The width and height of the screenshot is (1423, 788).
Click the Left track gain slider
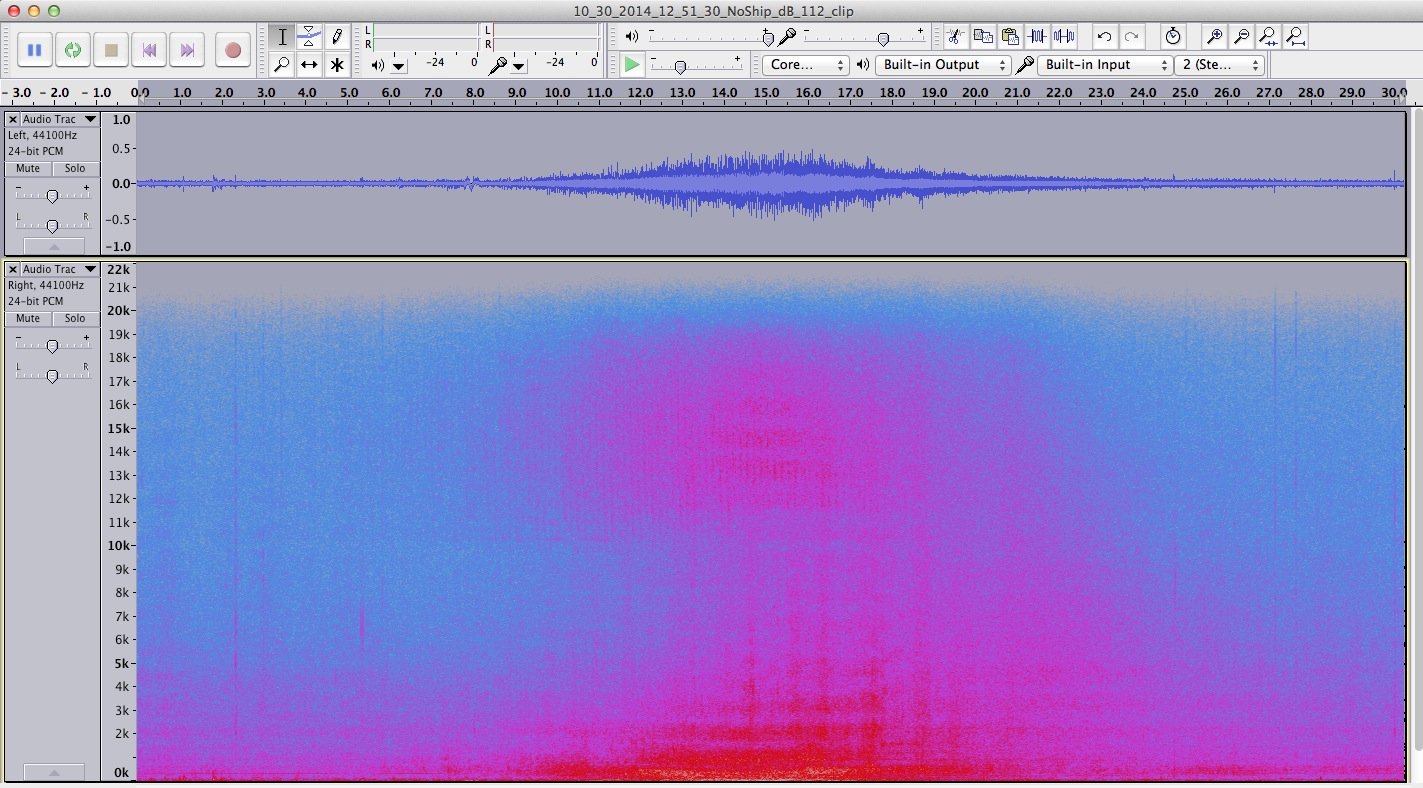52,196
